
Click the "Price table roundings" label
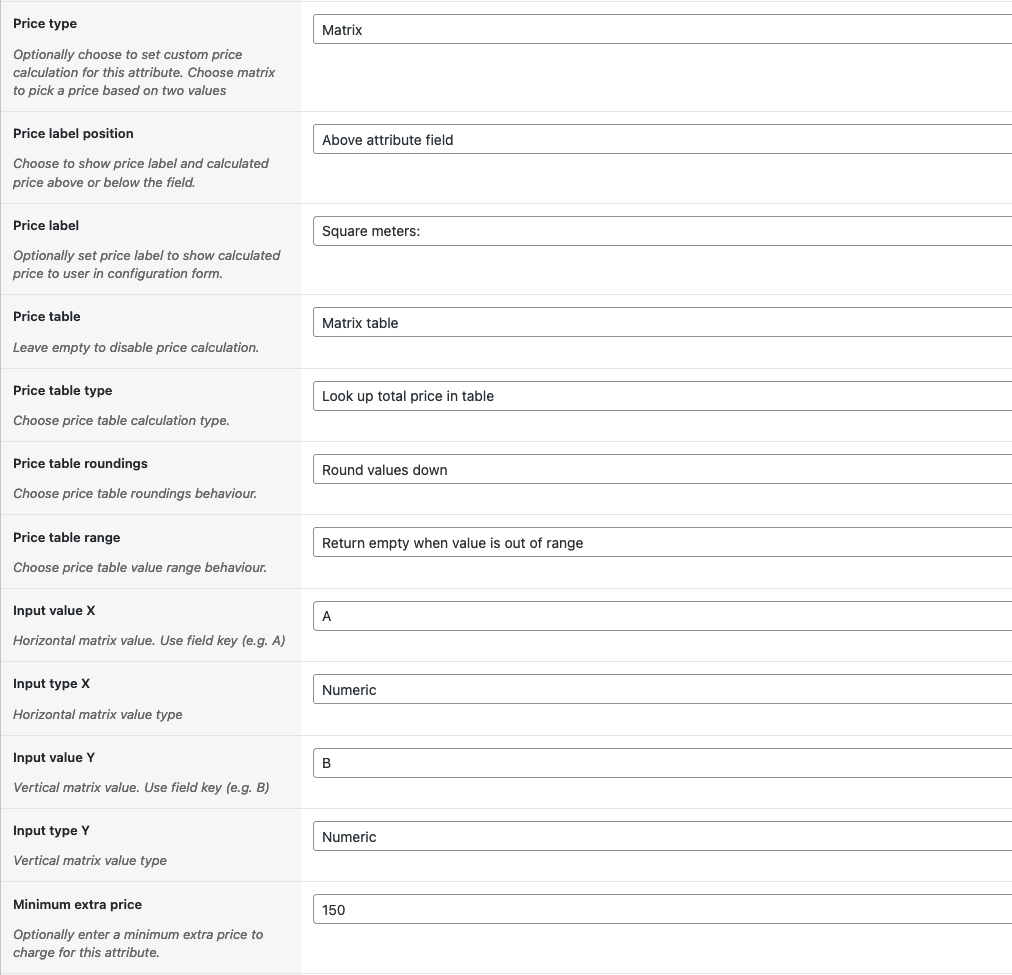[80, 464]
